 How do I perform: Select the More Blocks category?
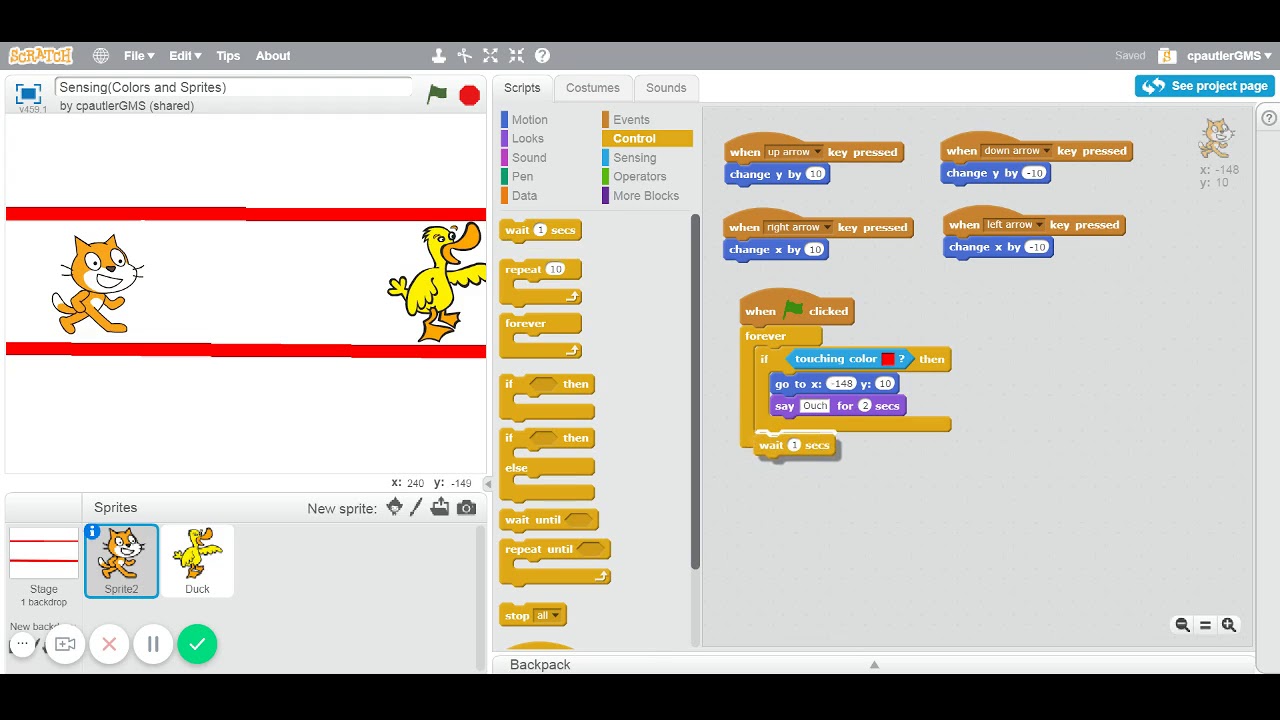(x=645, y=196)
